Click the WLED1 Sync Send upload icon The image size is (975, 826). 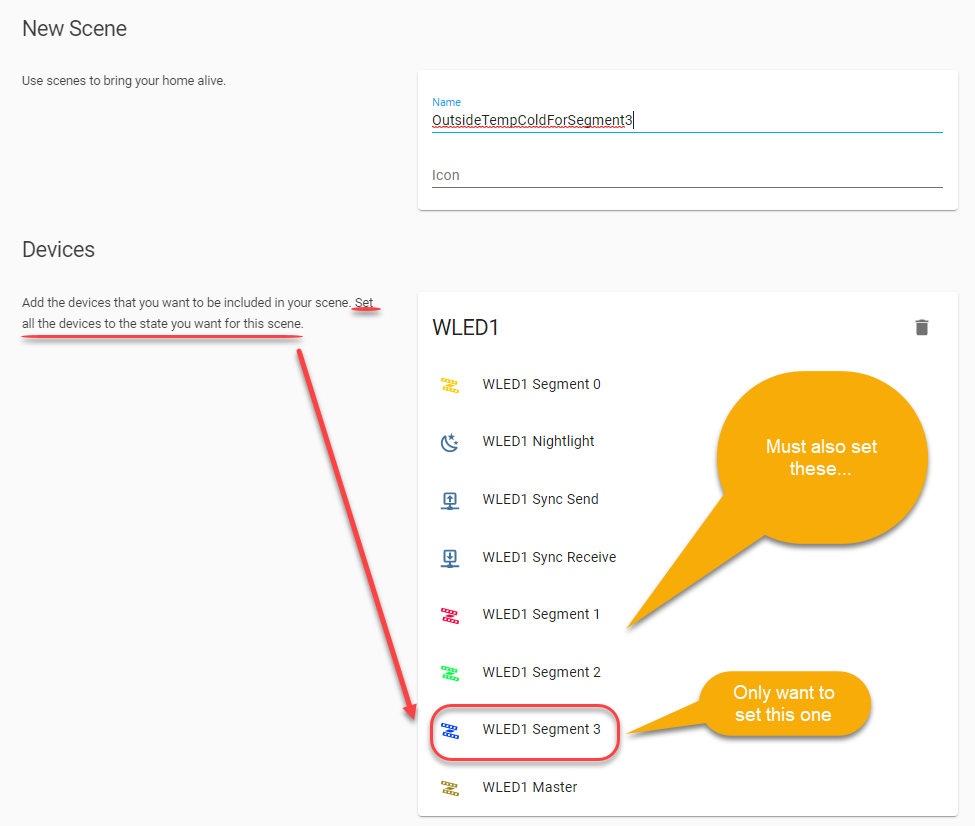coord(450,499)
